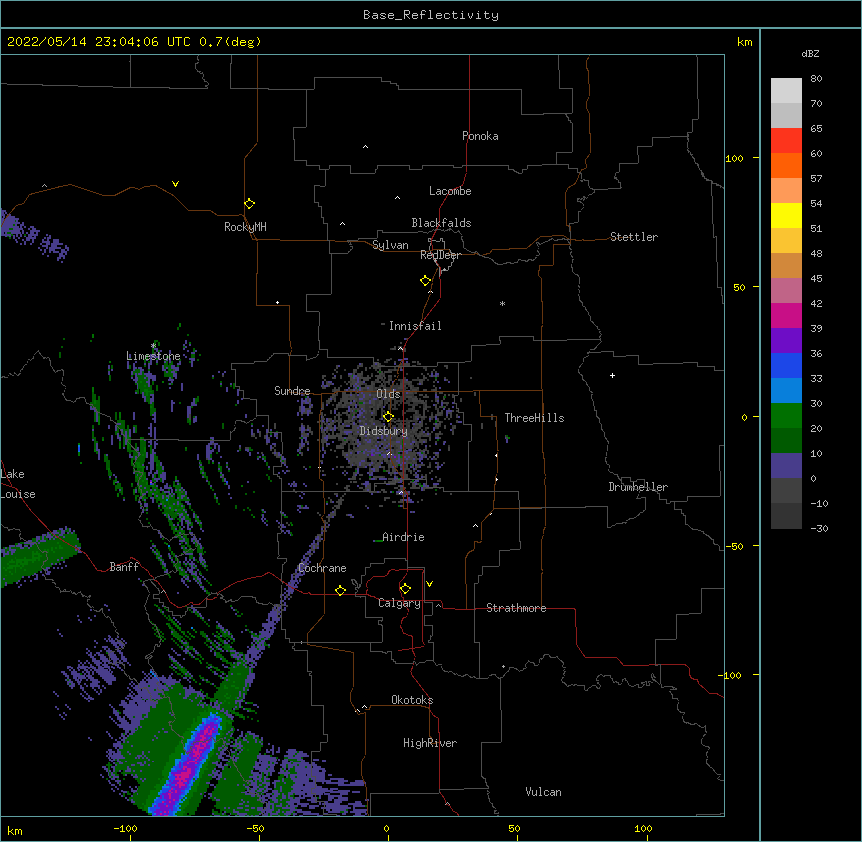Click the Lacombe city label
The height and width of the screenshot is (842, 862).
coord(450,191)
